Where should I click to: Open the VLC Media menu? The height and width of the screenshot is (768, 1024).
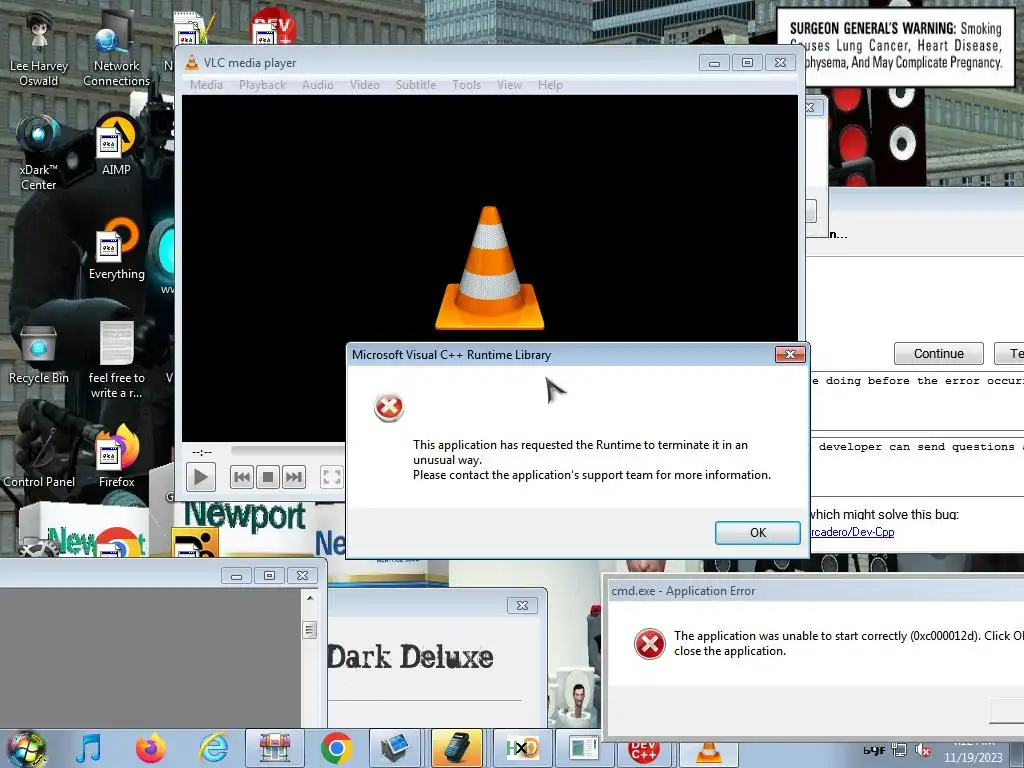(x=206, y=85)
